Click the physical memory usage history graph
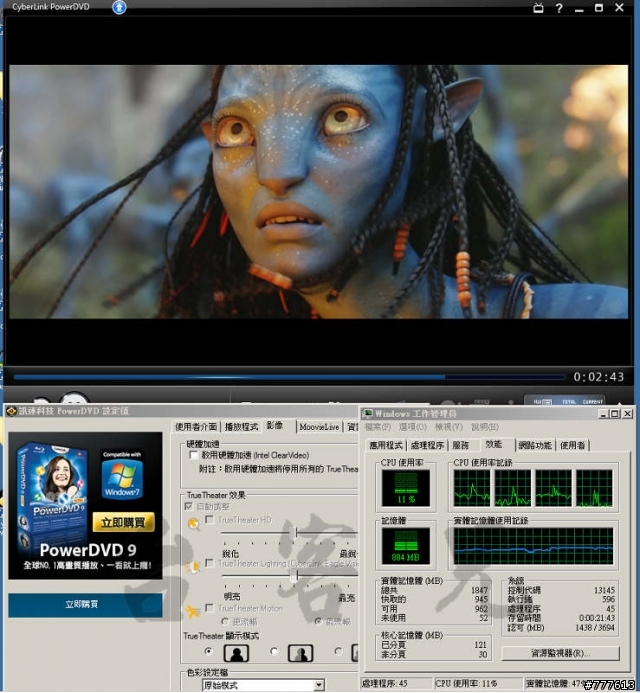 tap(533, 546)
